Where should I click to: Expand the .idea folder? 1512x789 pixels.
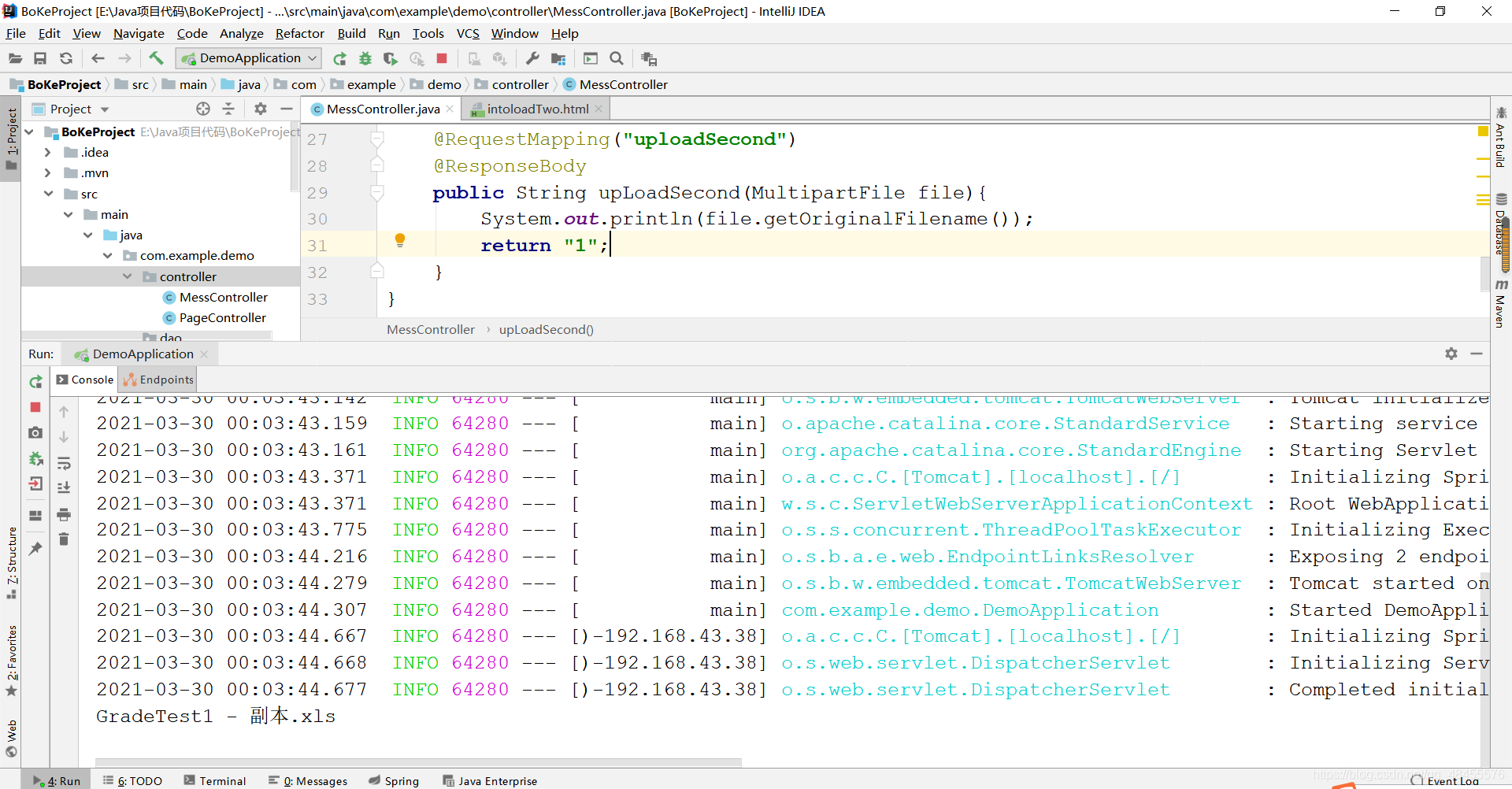coord(48,152)
